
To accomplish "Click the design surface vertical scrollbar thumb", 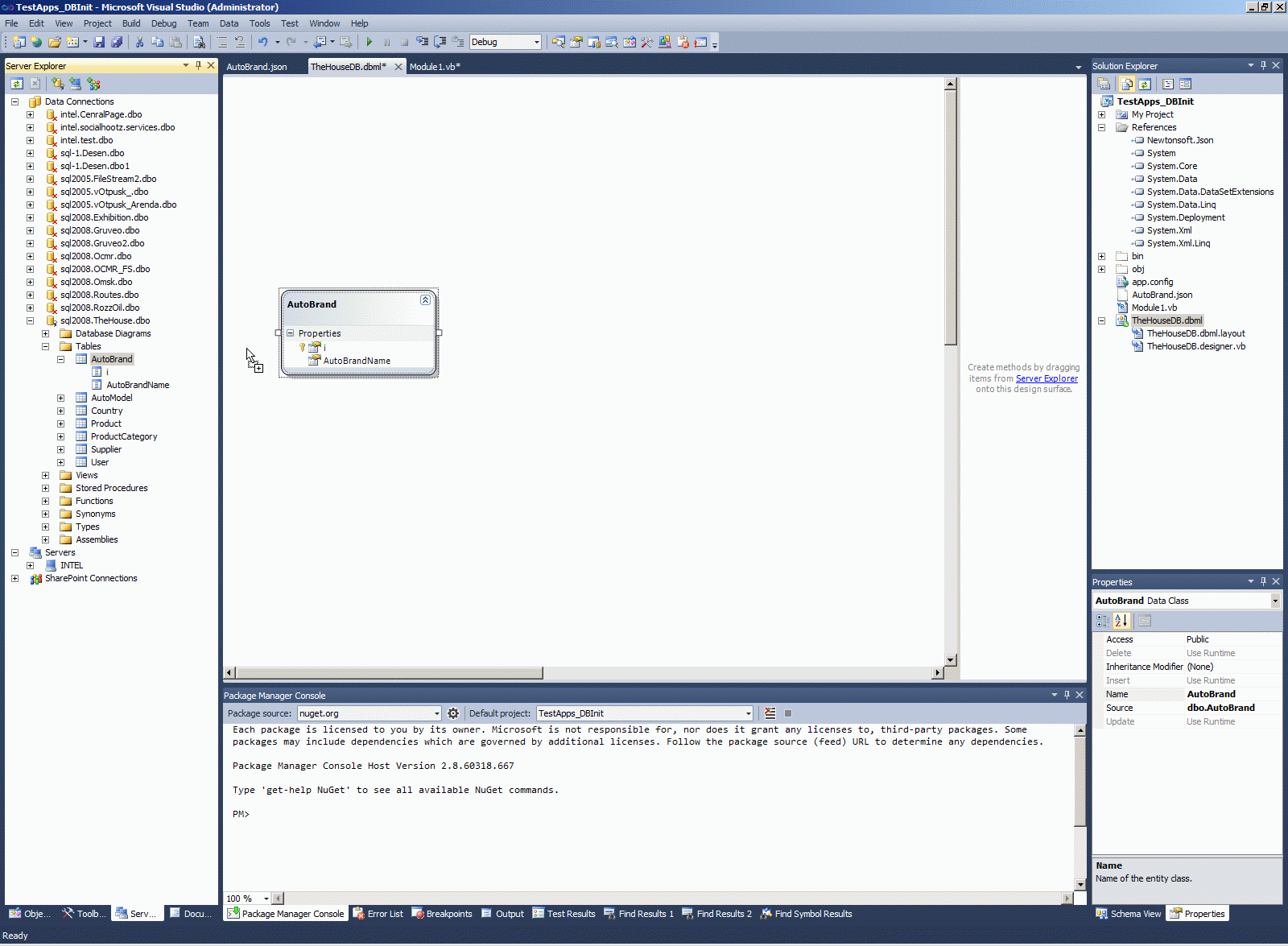I will pyautogui.click(x=950, y=217).
